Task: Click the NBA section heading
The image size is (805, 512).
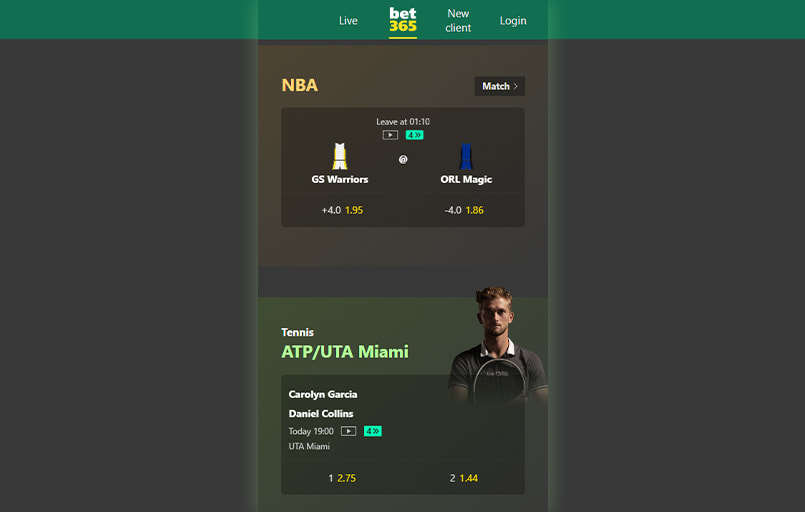Action: [300, 85]
